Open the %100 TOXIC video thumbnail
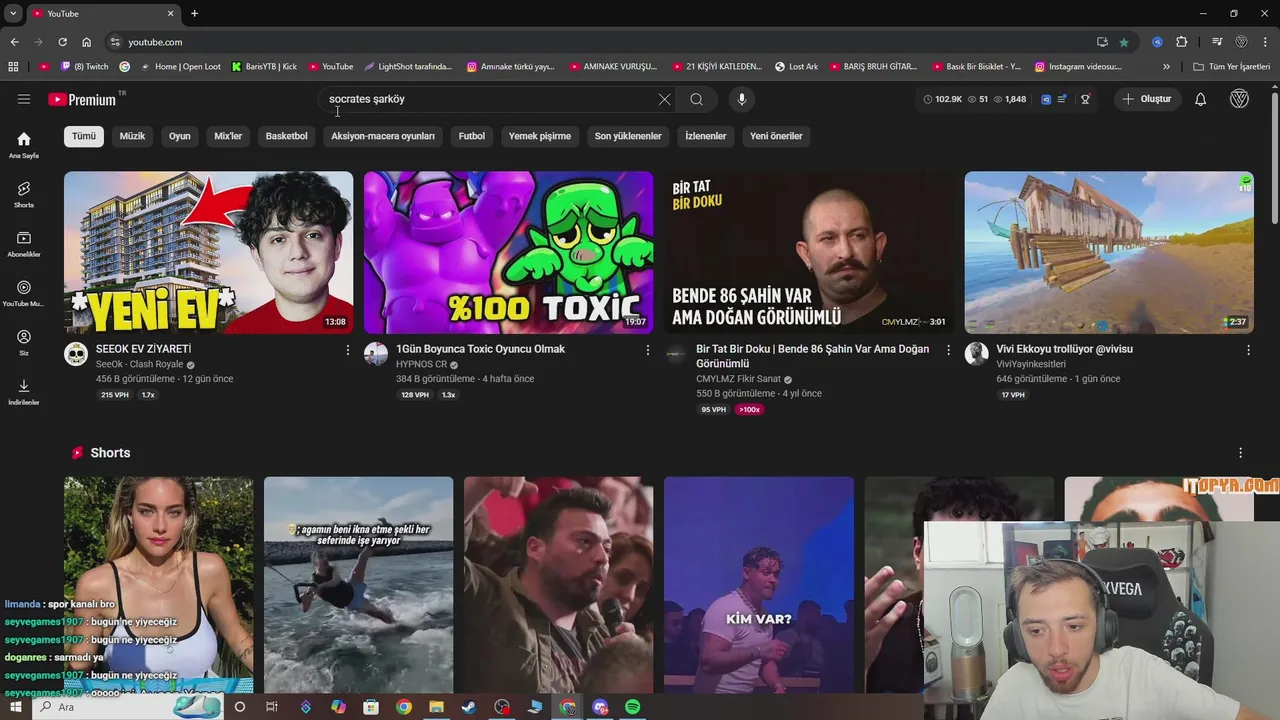Screen dimensions: 1280x720 (x=508, y=253)
